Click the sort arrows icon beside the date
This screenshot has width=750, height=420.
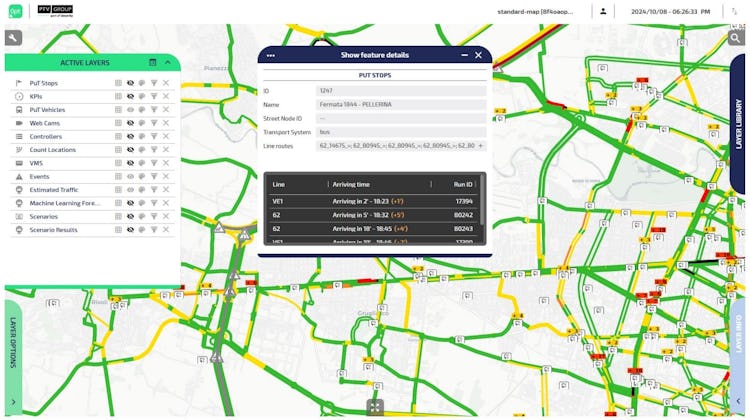click(x=734, y=11)
